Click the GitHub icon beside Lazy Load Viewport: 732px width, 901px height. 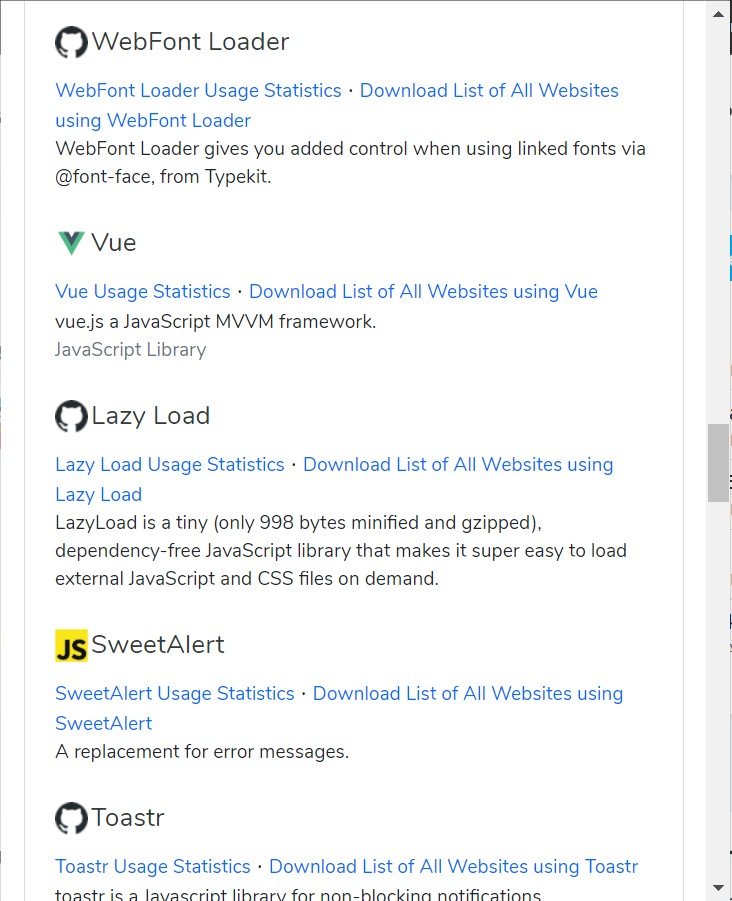(71, 416)
